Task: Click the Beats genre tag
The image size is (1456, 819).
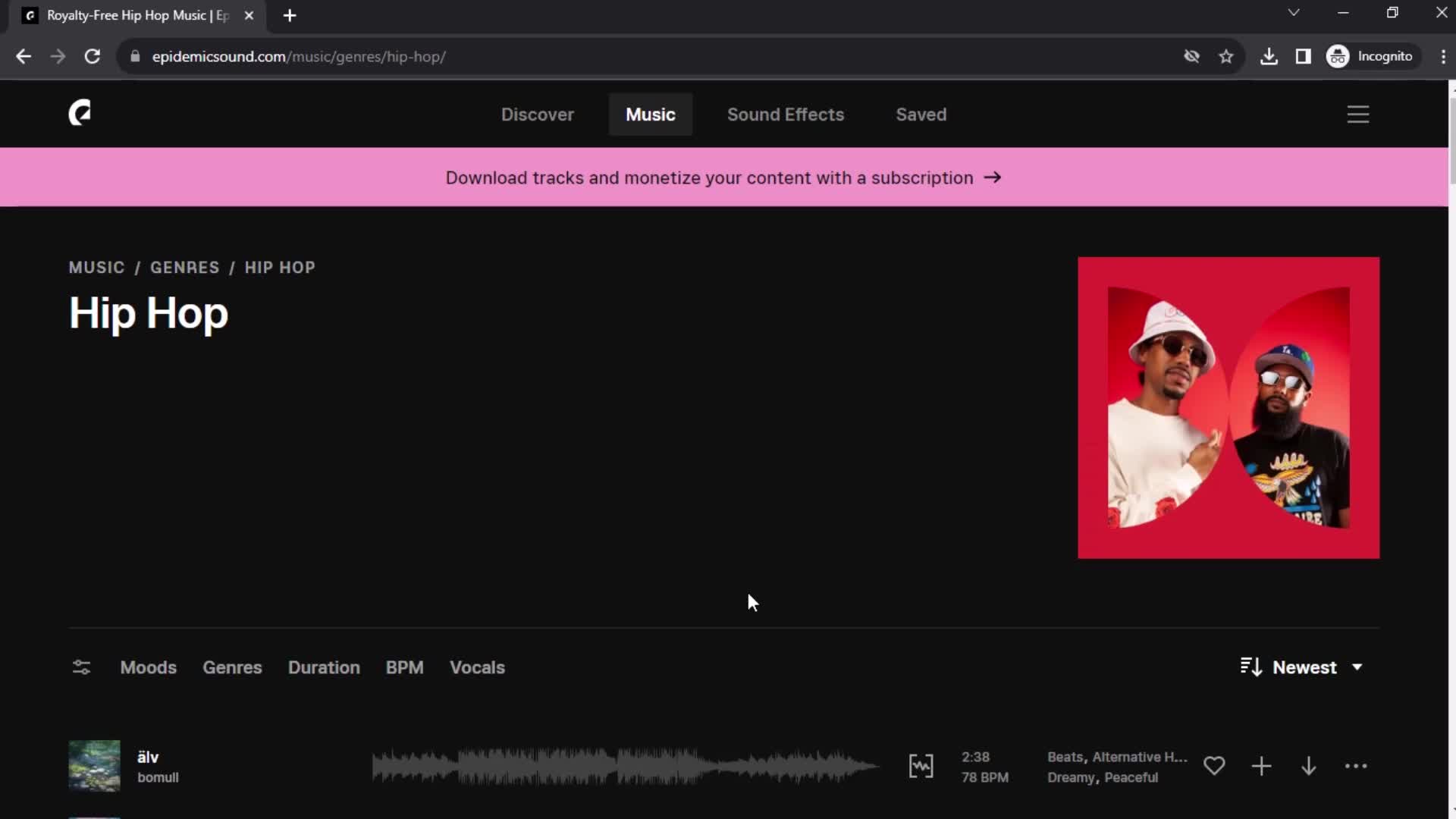Action: (x=1065, y=757)
